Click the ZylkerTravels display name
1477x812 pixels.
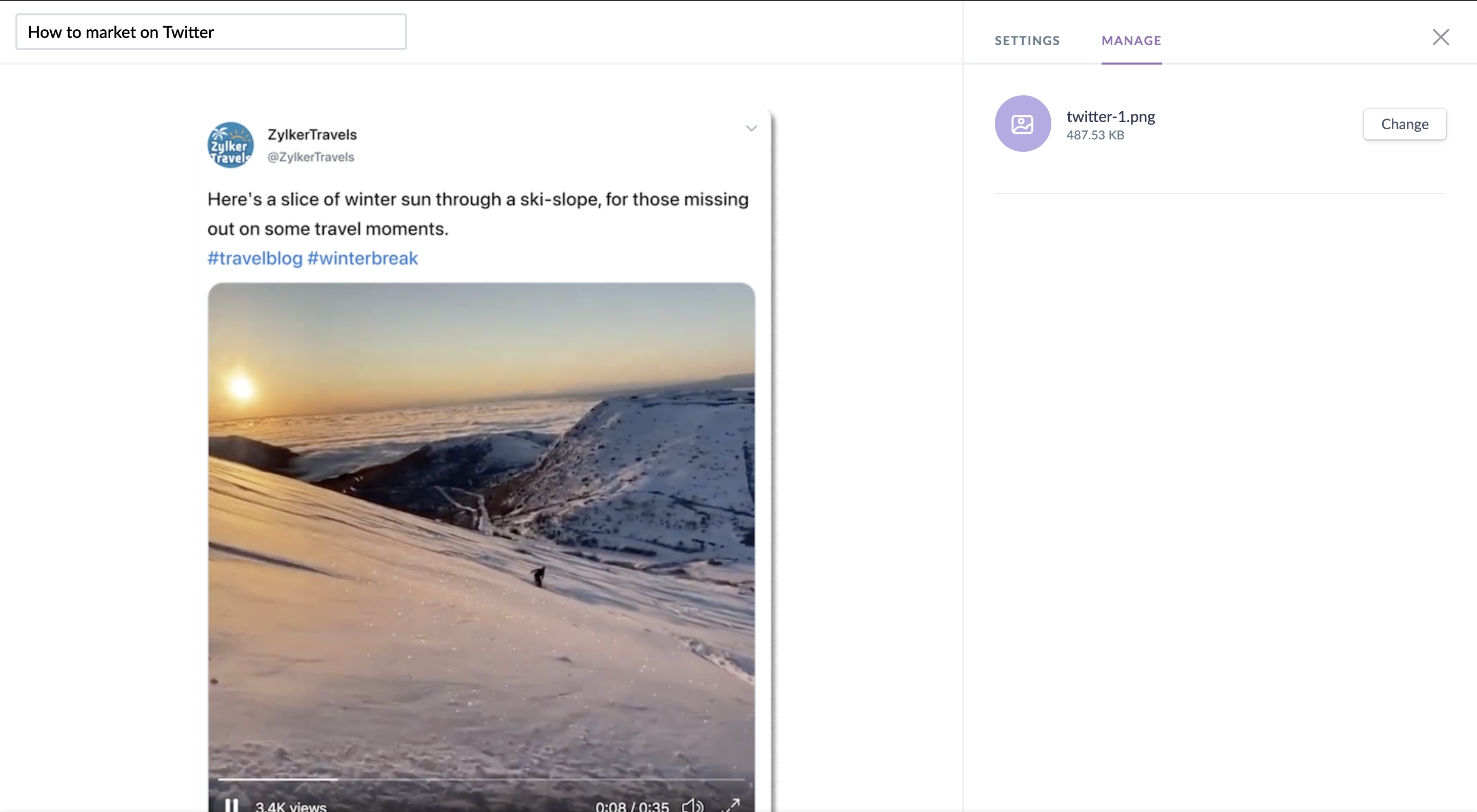[x=312, y=135]
